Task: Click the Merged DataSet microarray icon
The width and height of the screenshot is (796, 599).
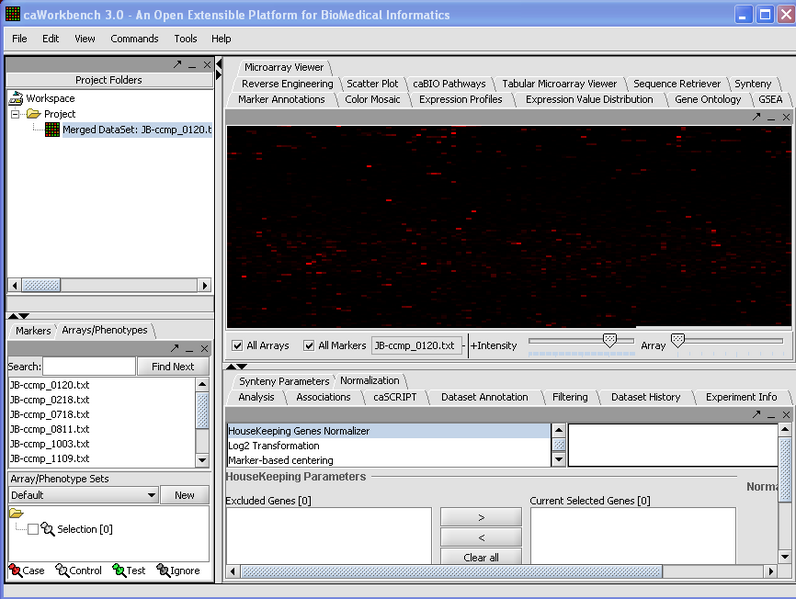Action: click(52, 130)
